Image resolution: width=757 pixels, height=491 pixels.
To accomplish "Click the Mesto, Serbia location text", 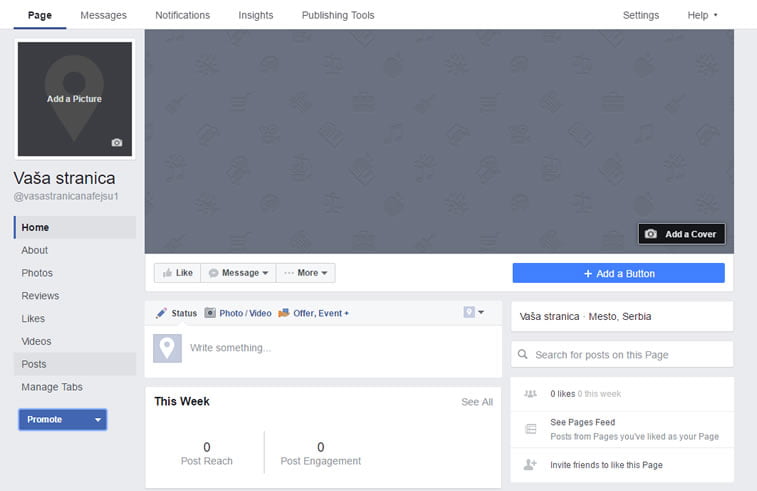I will coord(619,316).
